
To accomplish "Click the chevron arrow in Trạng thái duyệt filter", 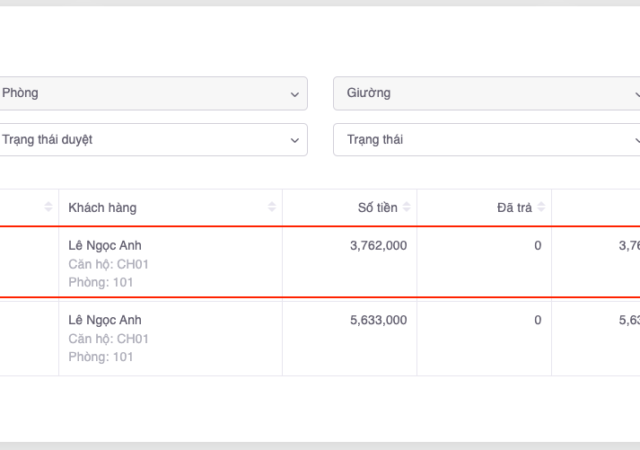I will point(294,140).
